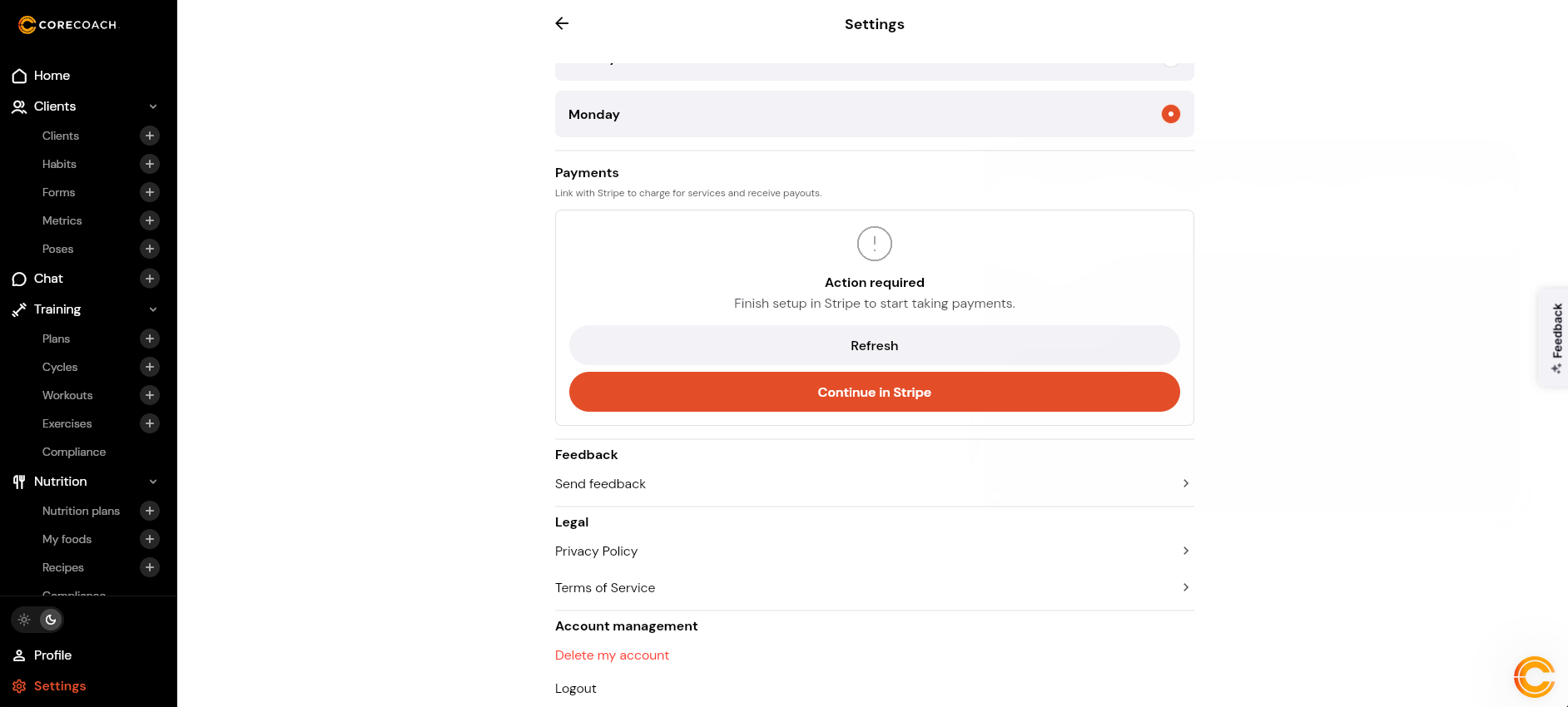The image size is (1568, 707).
Task: Go back using the arrow icon
Action: point(562,23)
